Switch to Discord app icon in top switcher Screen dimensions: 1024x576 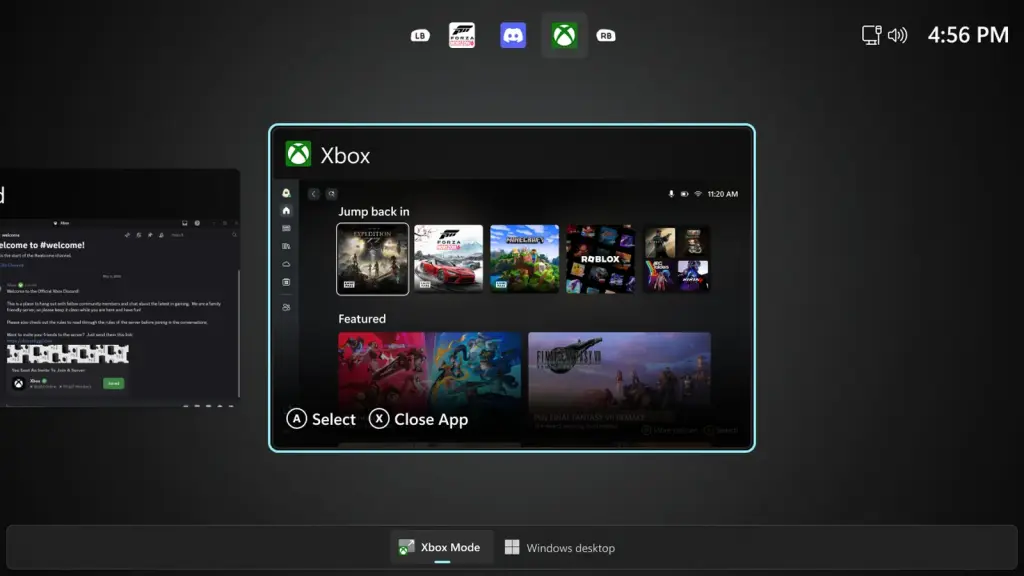513,35
